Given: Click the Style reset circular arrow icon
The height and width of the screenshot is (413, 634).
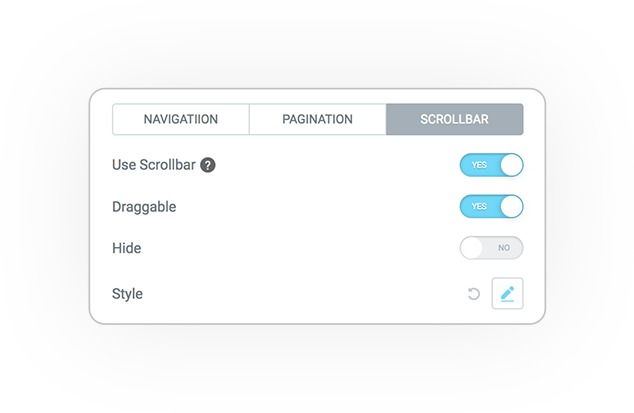Looking at the screenshot, I should point(473,294).
